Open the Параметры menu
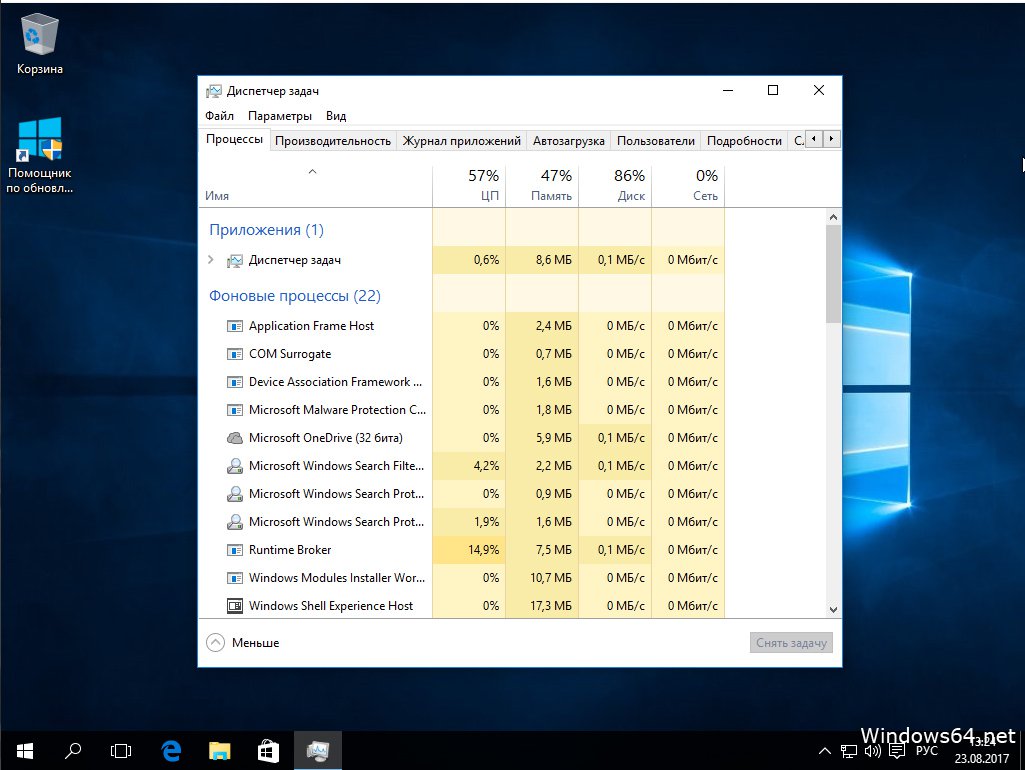The width and height of the screenshot is (1025, 770). coord(280,116)
